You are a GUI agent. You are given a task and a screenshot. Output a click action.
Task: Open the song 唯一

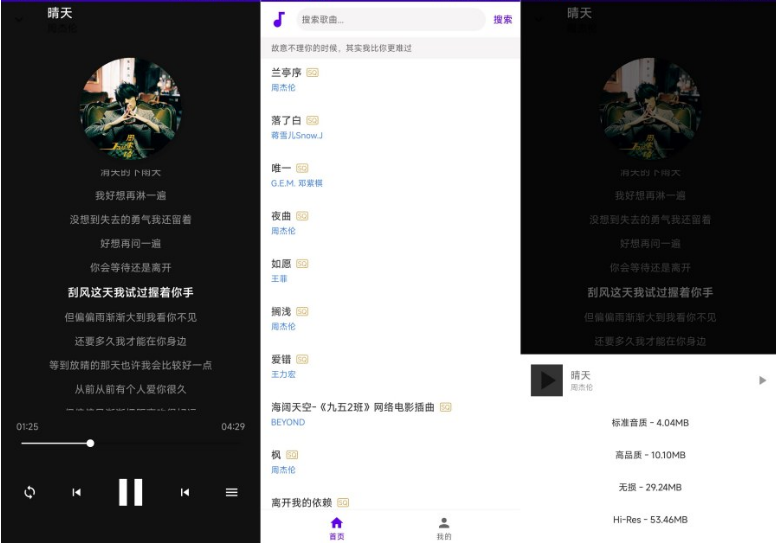(281, 168)
